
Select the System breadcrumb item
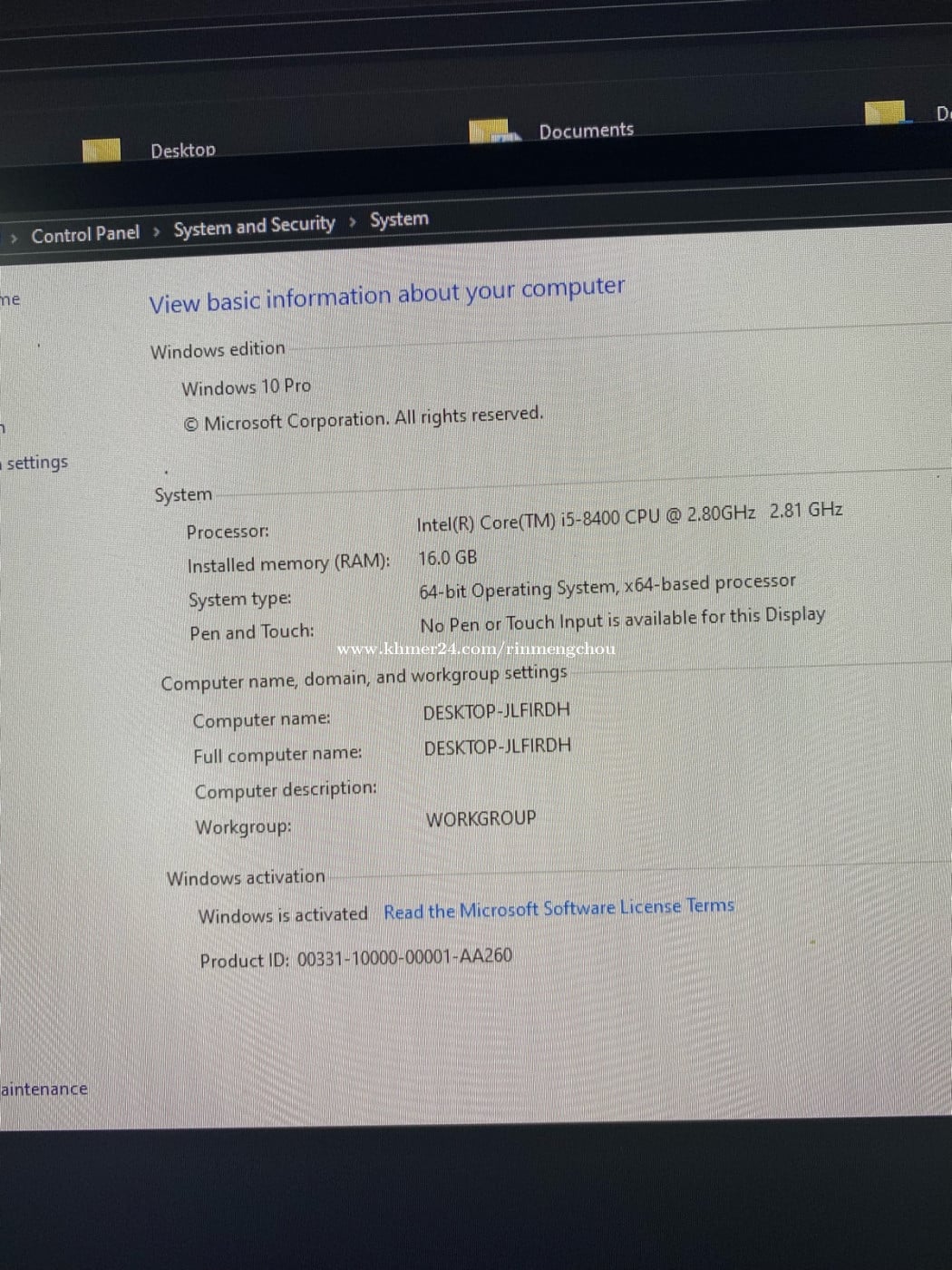[399, 220]
